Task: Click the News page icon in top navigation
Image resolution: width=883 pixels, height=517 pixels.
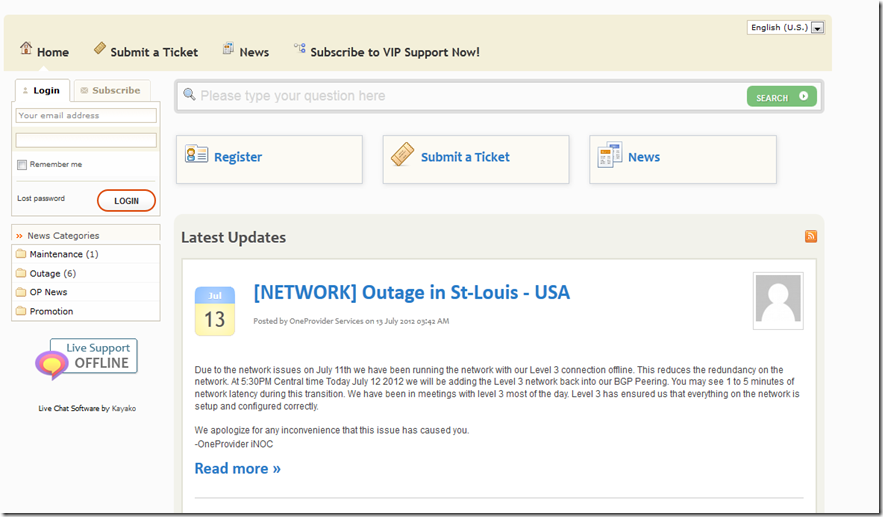Action: 228,48
